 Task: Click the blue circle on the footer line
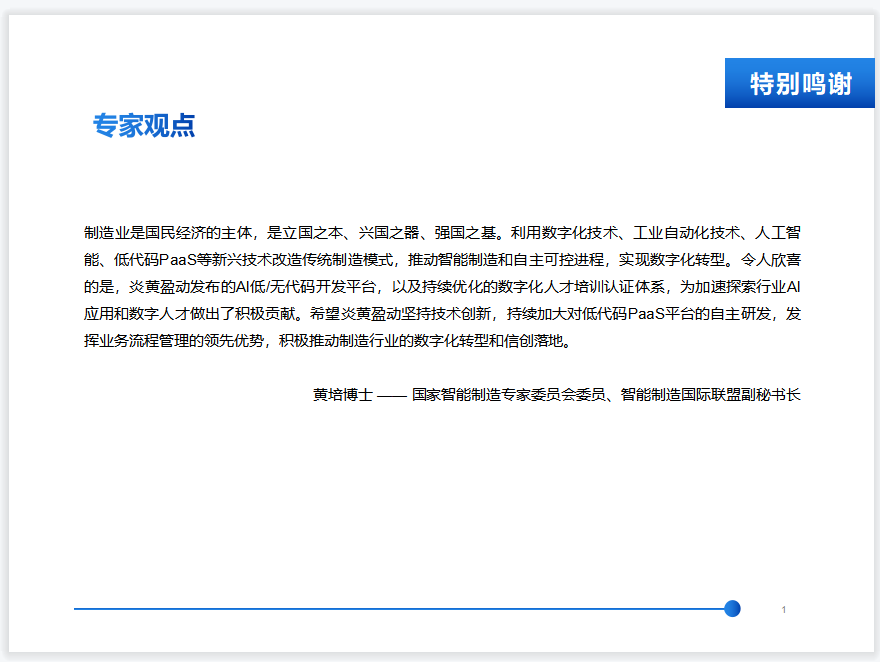[x=732, y=609]
